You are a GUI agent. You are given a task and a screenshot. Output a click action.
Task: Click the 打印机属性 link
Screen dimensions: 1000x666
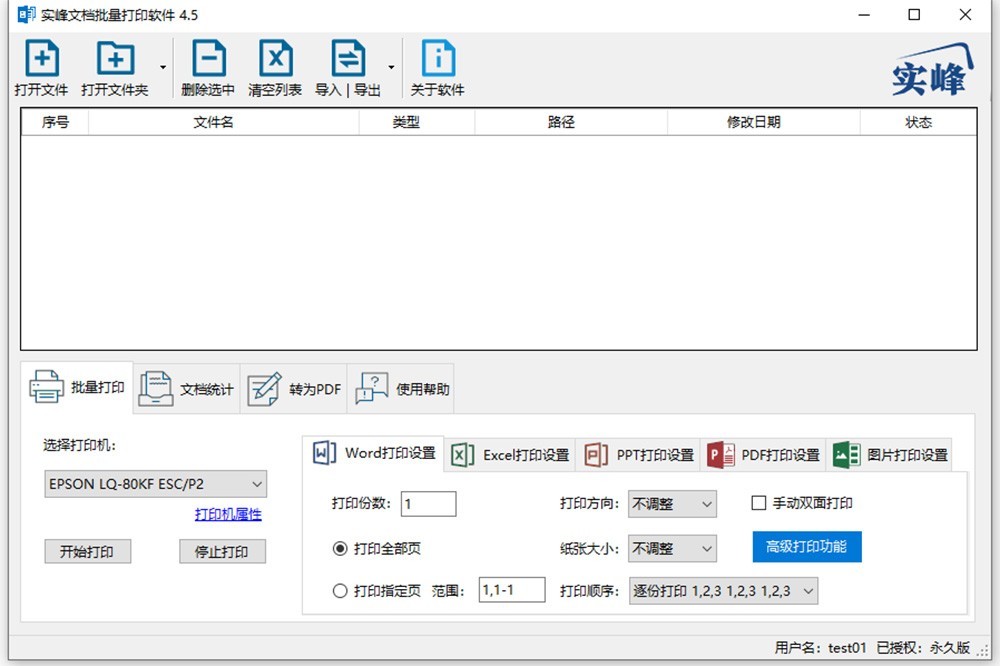click(228, 514)
